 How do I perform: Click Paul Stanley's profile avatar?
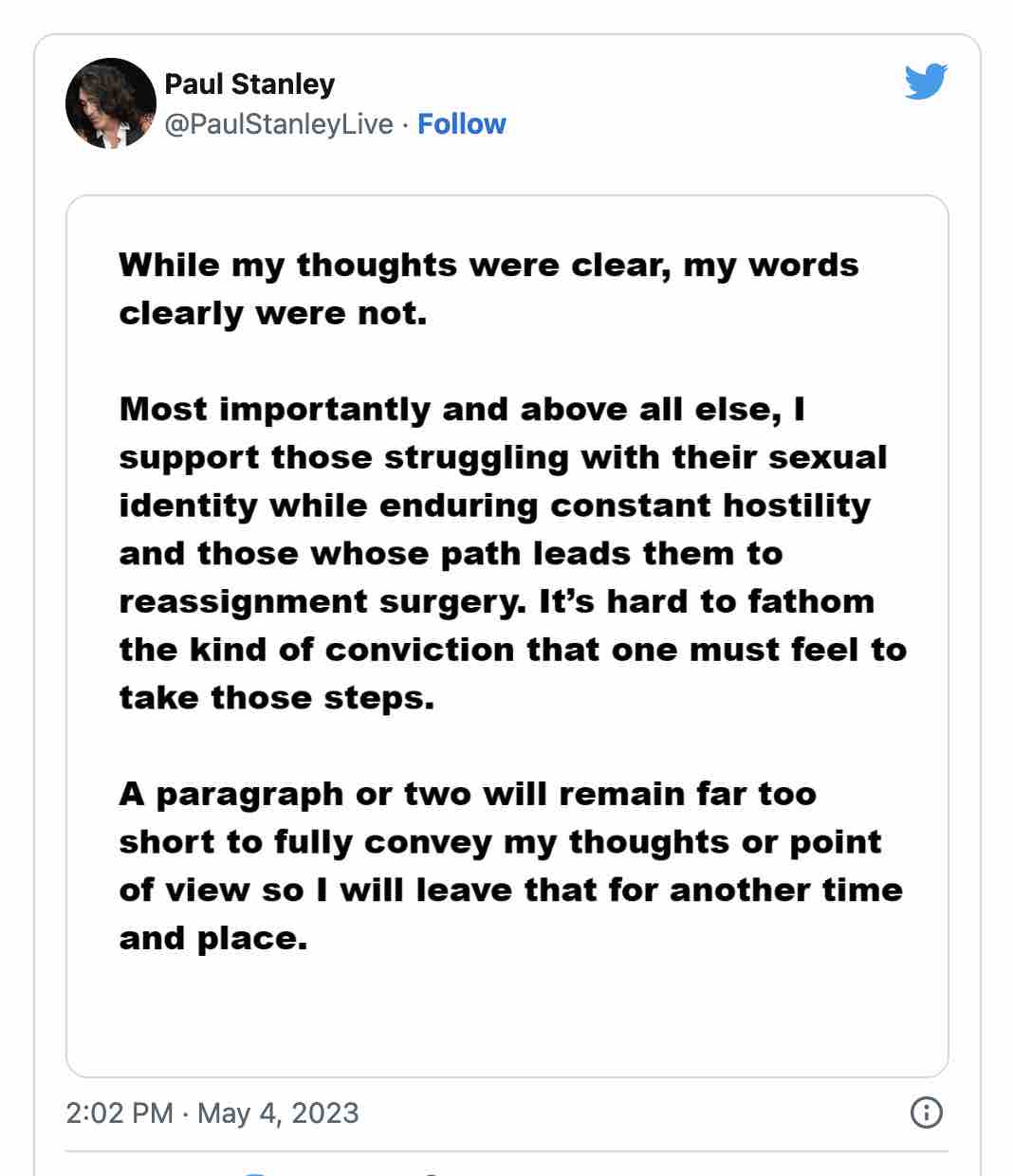click(x=110, y=103)
